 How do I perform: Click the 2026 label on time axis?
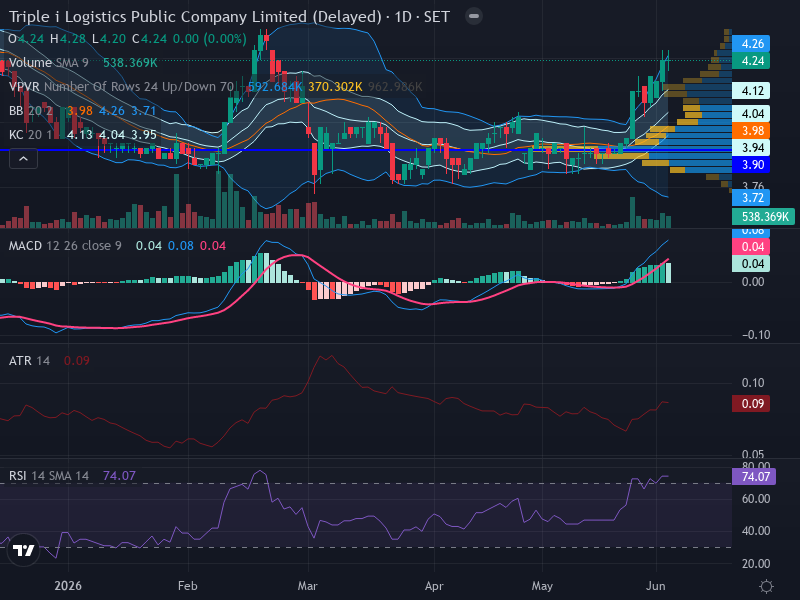pos(68,586)
